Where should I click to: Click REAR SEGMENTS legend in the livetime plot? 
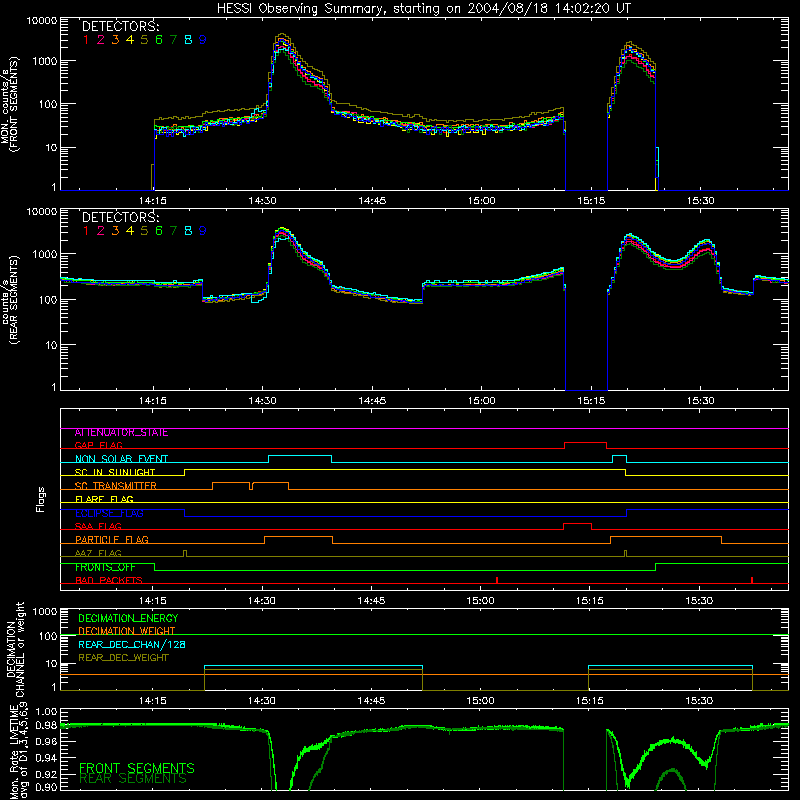(x=133, y=779)
